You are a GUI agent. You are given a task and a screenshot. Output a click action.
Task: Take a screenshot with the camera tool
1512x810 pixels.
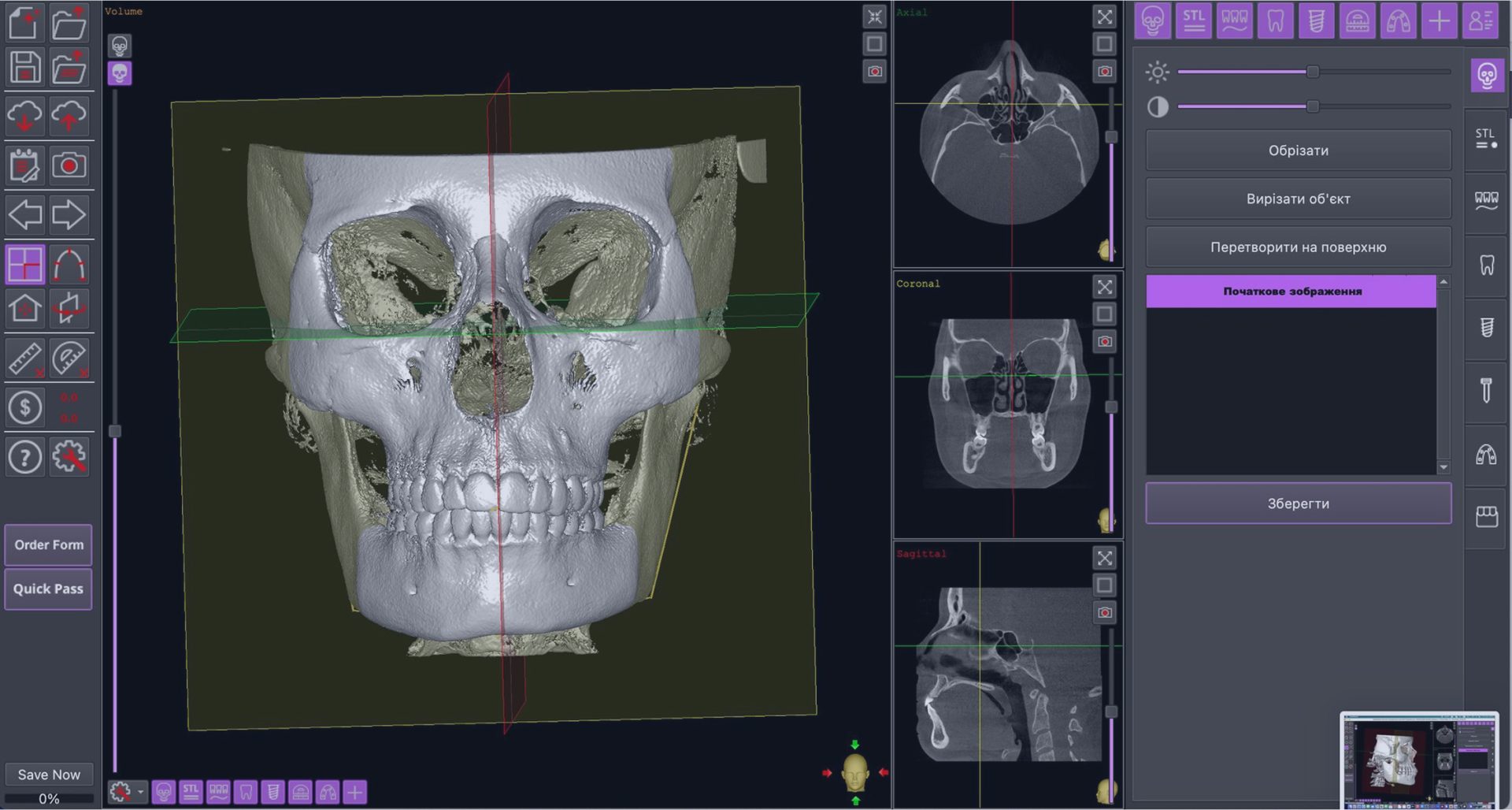(69, 165)
